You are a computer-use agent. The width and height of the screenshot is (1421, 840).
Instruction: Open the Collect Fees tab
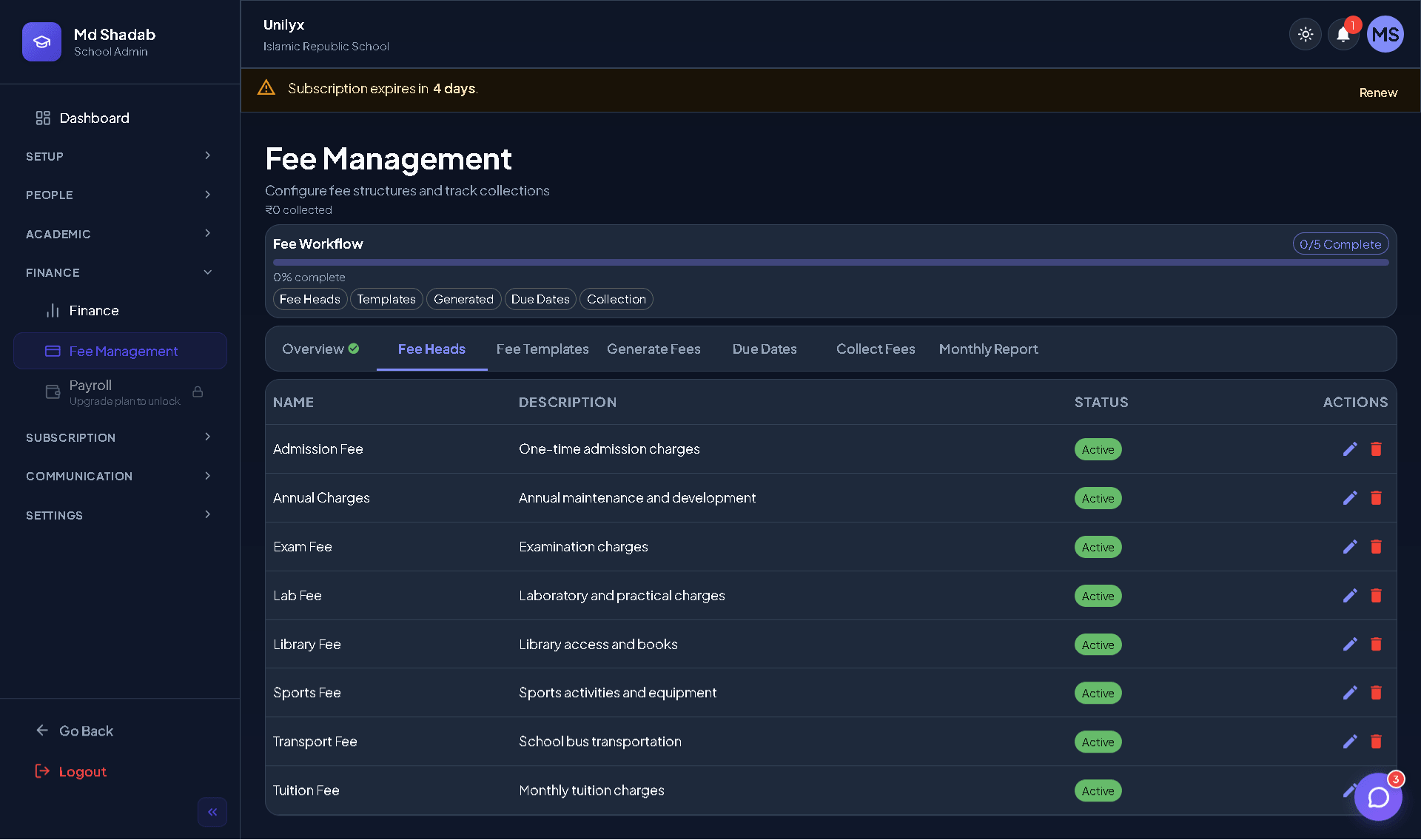(x=876, y=349)
